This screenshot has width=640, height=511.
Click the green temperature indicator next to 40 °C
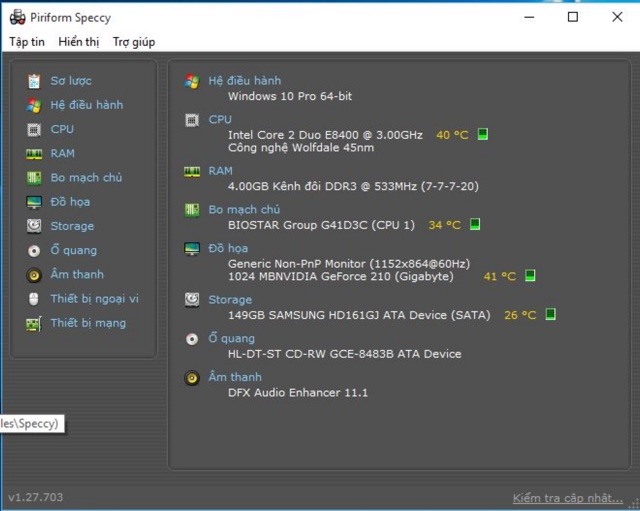tap(483, 134)
